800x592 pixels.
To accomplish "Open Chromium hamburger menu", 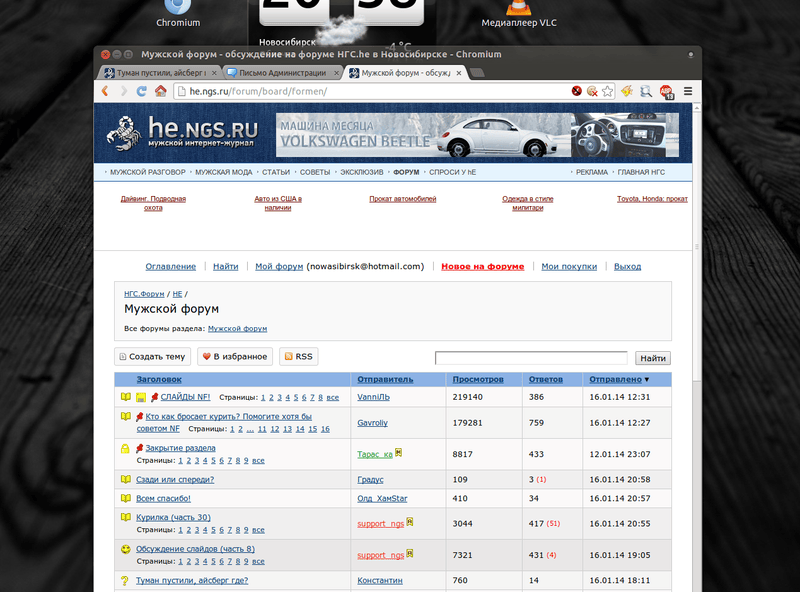I will (688, 91).
